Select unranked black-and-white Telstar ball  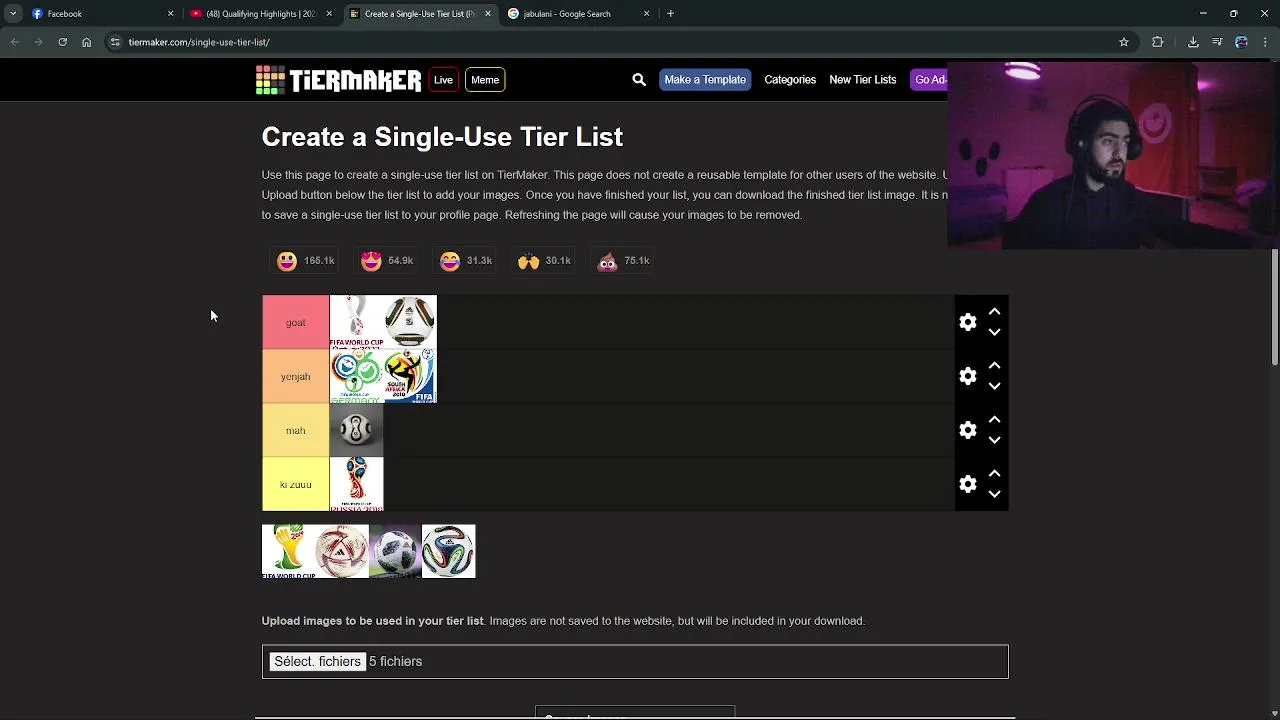(x=395, y=551)
